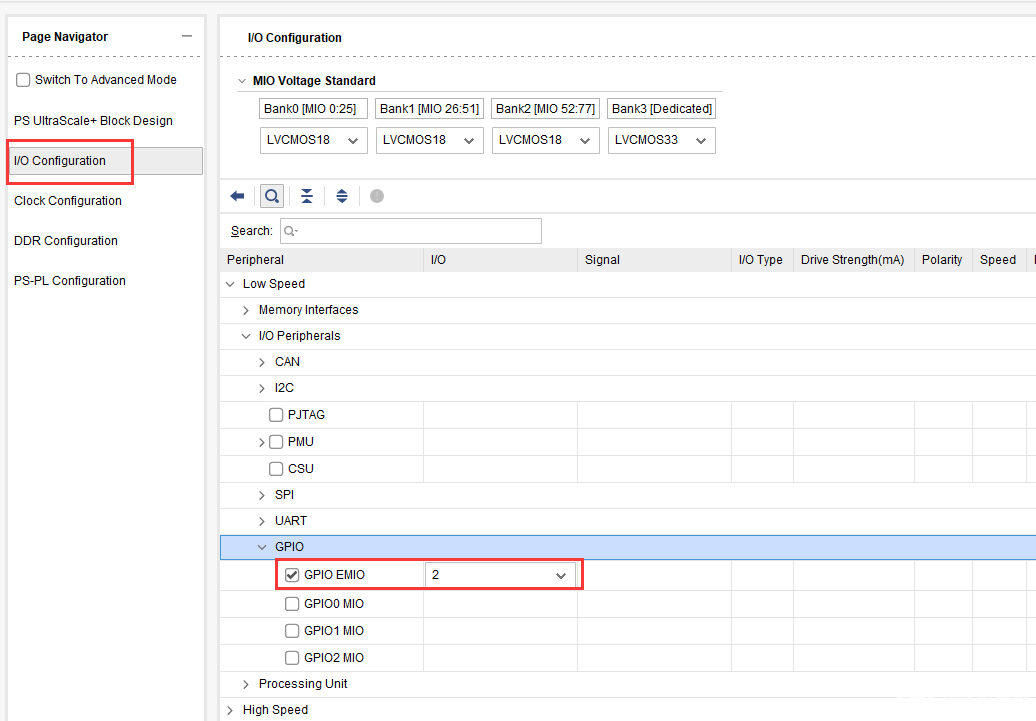Uncheck the GPIO EMIO checkbox

[x=292, y=575]
